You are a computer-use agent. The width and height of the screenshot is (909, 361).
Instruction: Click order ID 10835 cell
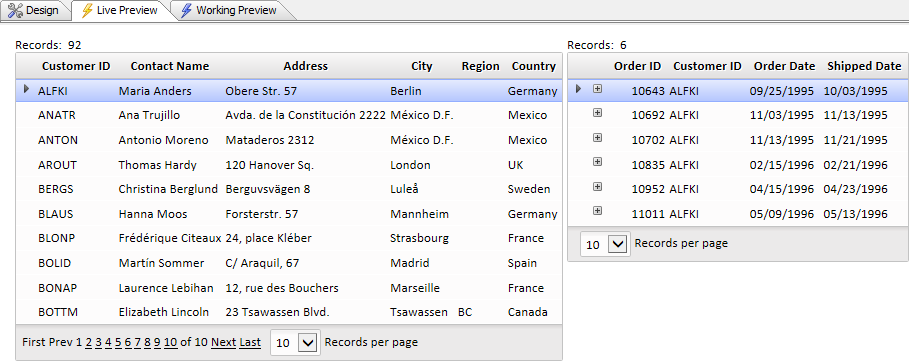click(648, 165)
